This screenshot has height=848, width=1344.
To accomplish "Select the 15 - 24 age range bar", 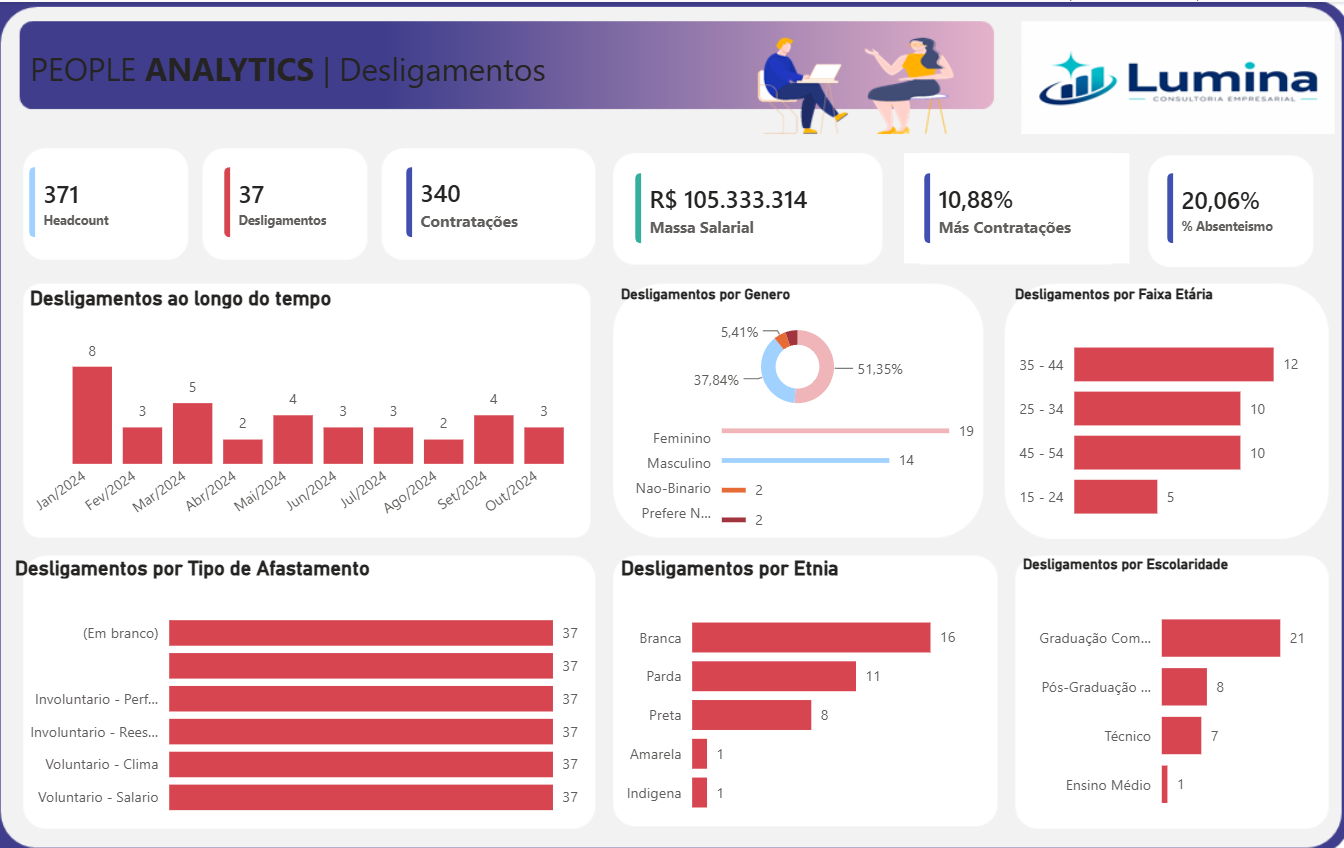I will point(1115,497).
